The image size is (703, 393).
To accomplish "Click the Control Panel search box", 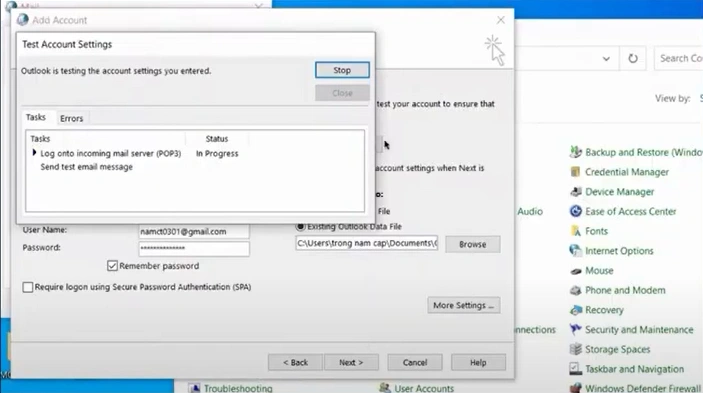I will click(679, 59).
